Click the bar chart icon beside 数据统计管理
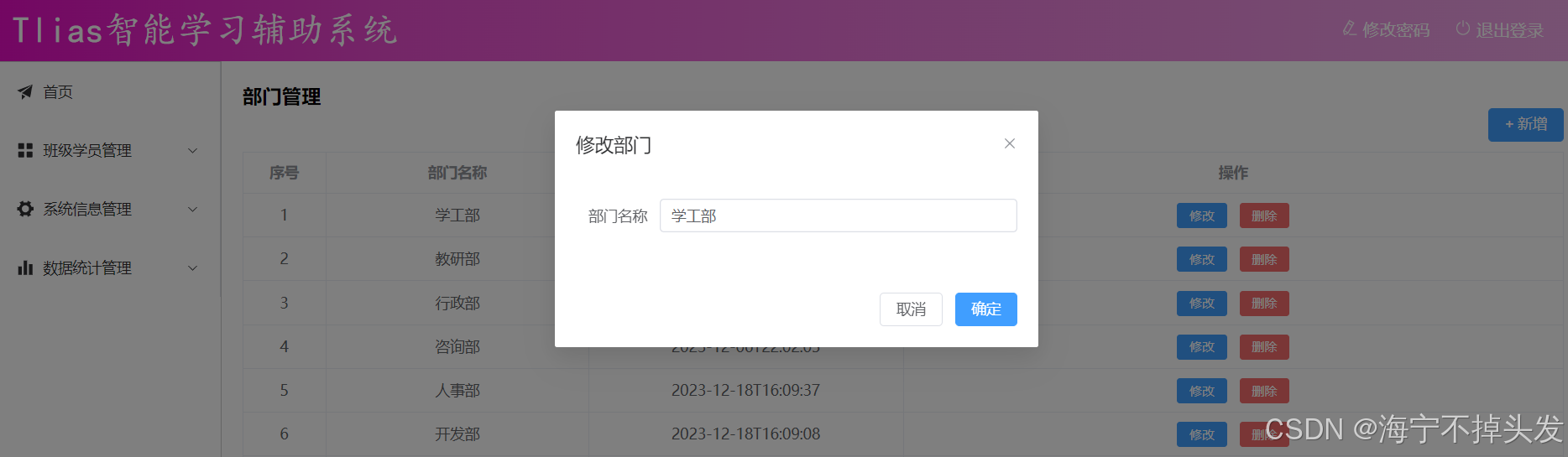The width and height of the screenshot is (1568, 457). pyautogui.click(x=25, y=267)
